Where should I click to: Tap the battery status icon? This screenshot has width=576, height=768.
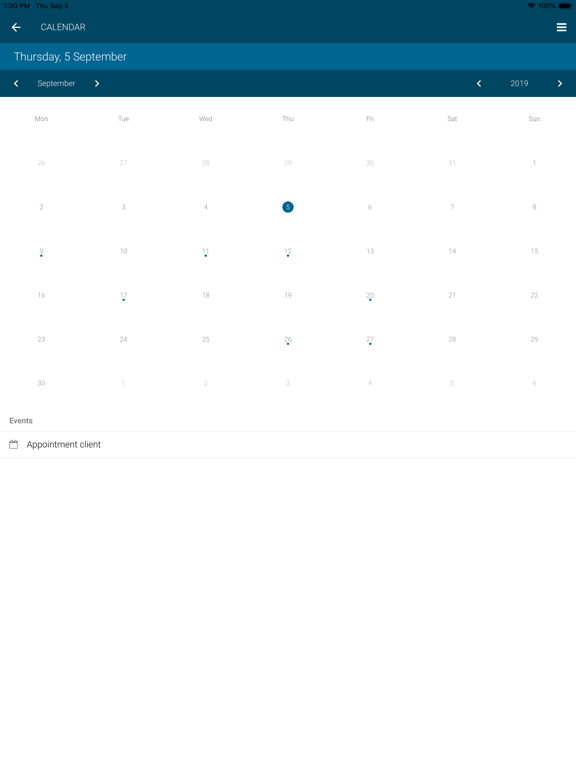tap(565, 6)
